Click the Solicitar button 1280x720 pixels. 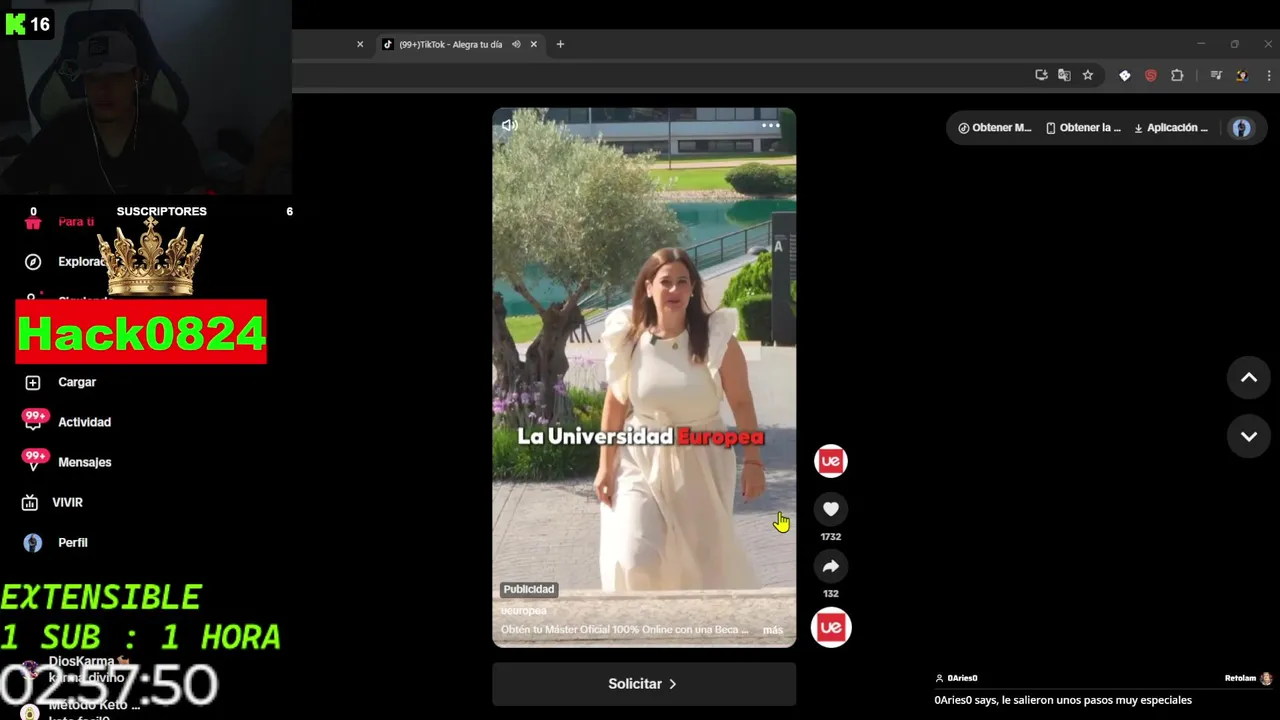click(x=644, y=684)
